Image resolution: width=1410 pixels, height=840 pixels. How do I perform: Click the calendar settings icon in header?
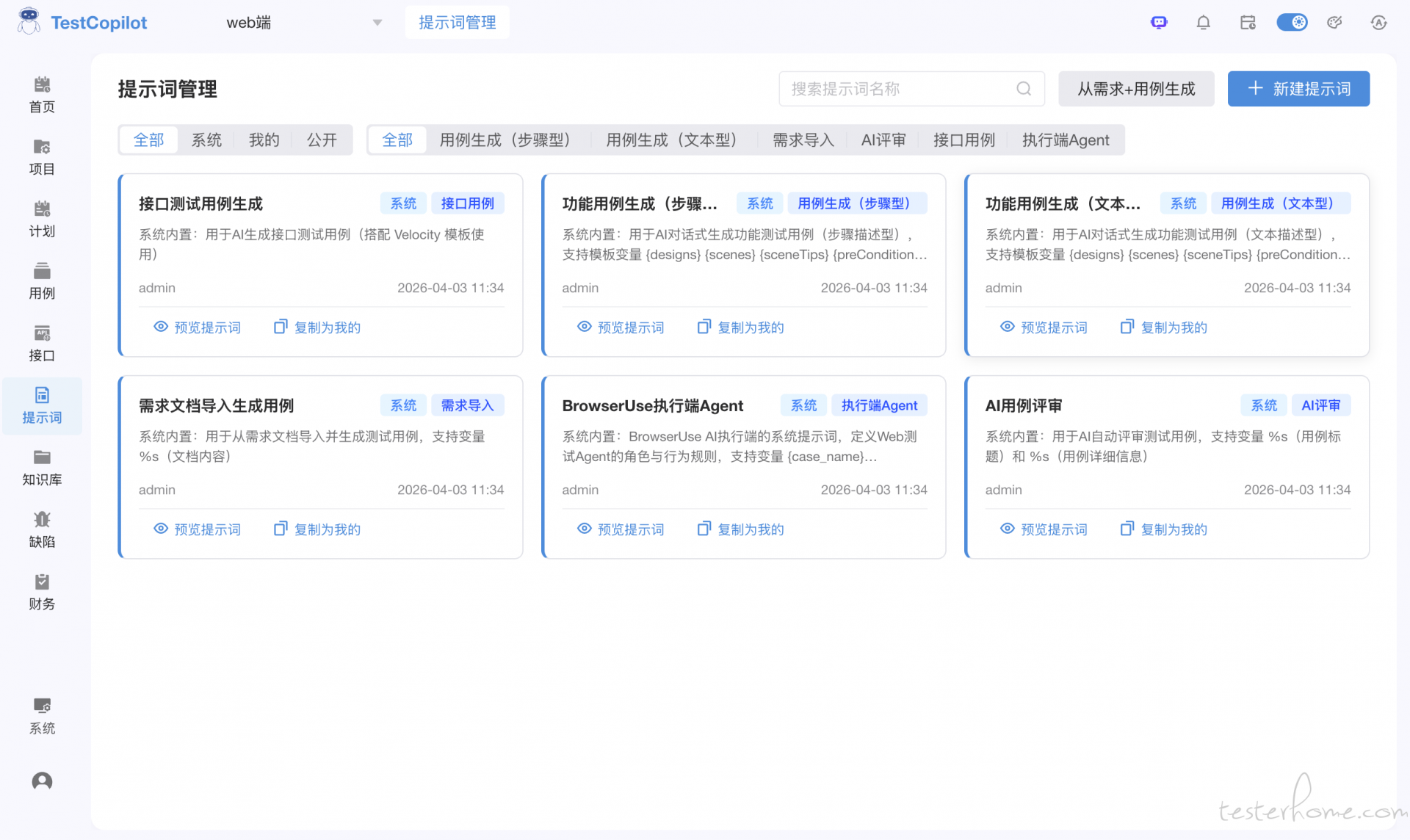coord(1248,23)
